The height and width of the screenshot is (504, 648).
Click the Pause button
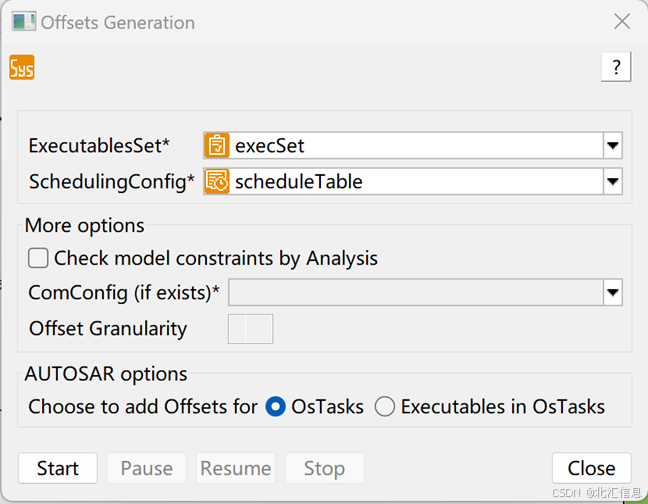[x=147, y=468]
